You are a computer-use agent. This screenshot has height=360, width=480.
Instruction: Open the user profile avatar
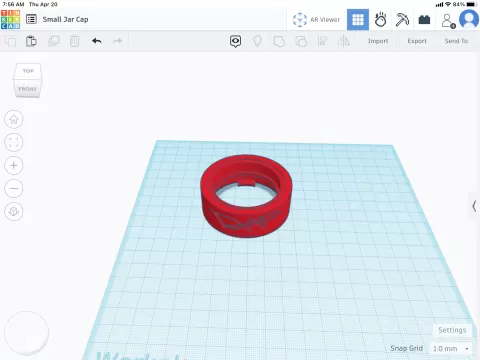[x=469, y=19]
